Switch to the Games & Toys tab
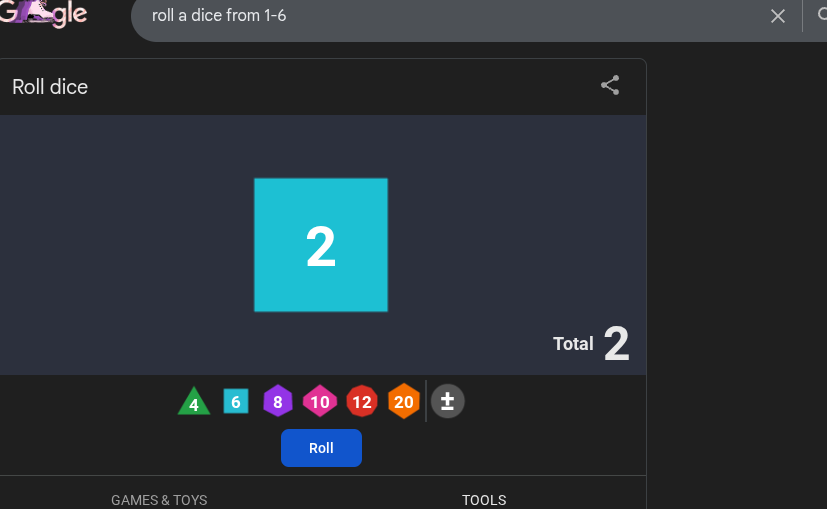Viewport: 827px width, 509px height. click(x=159, y=499)
